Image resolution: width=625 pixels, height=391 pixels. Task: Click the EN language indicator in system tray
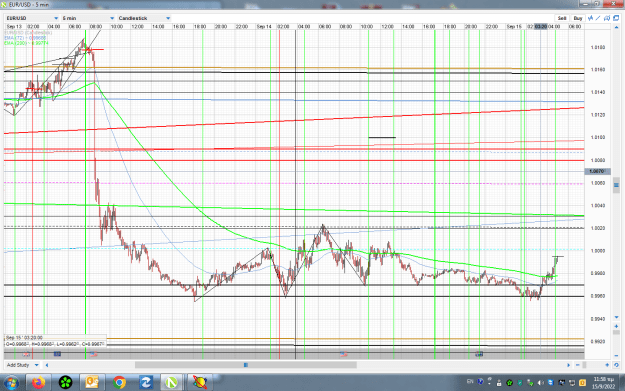coord(470,382)
